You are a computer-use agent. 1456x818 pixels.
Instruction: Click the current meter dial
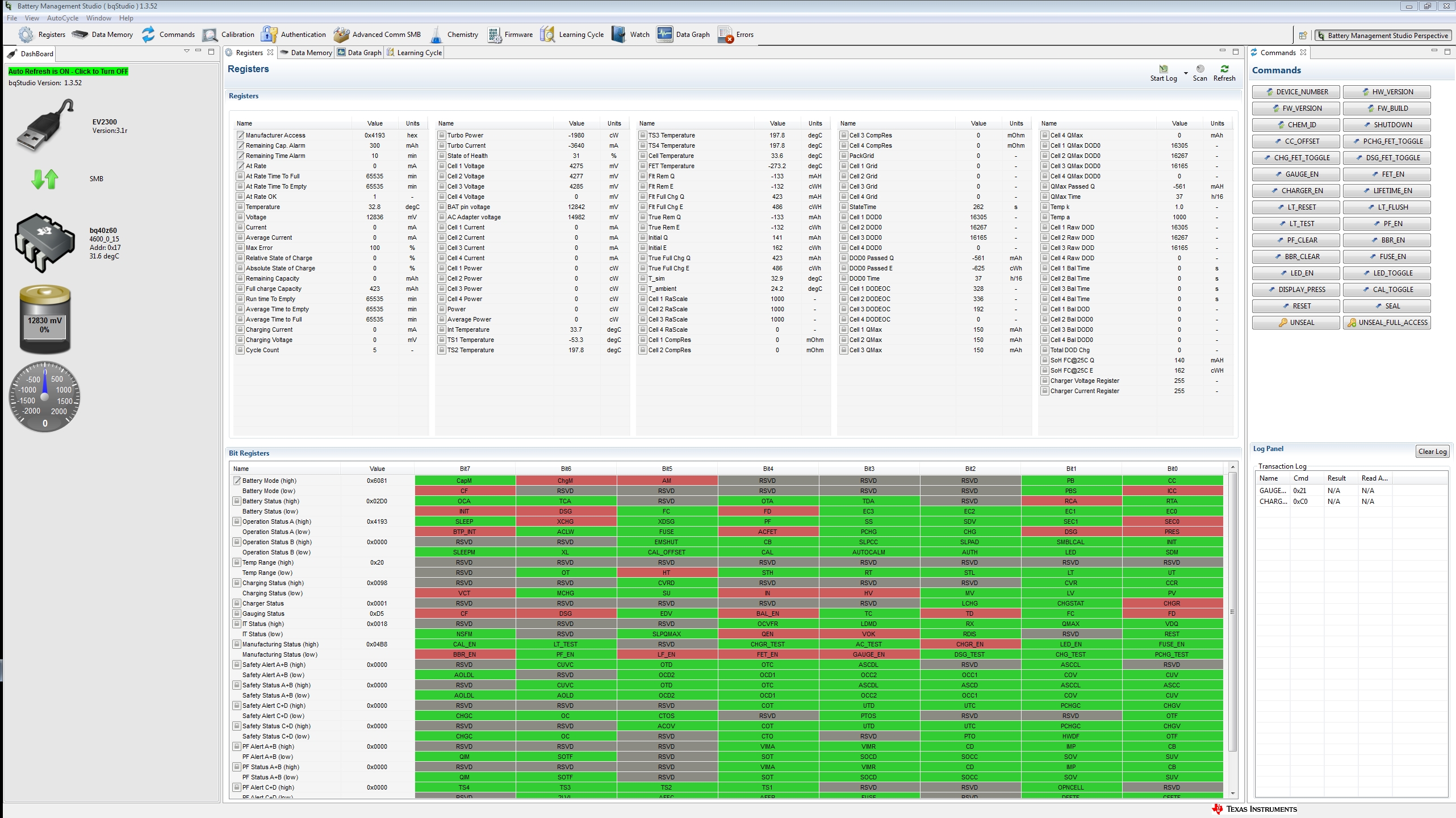pyautogui.click(x=45, y=397)
